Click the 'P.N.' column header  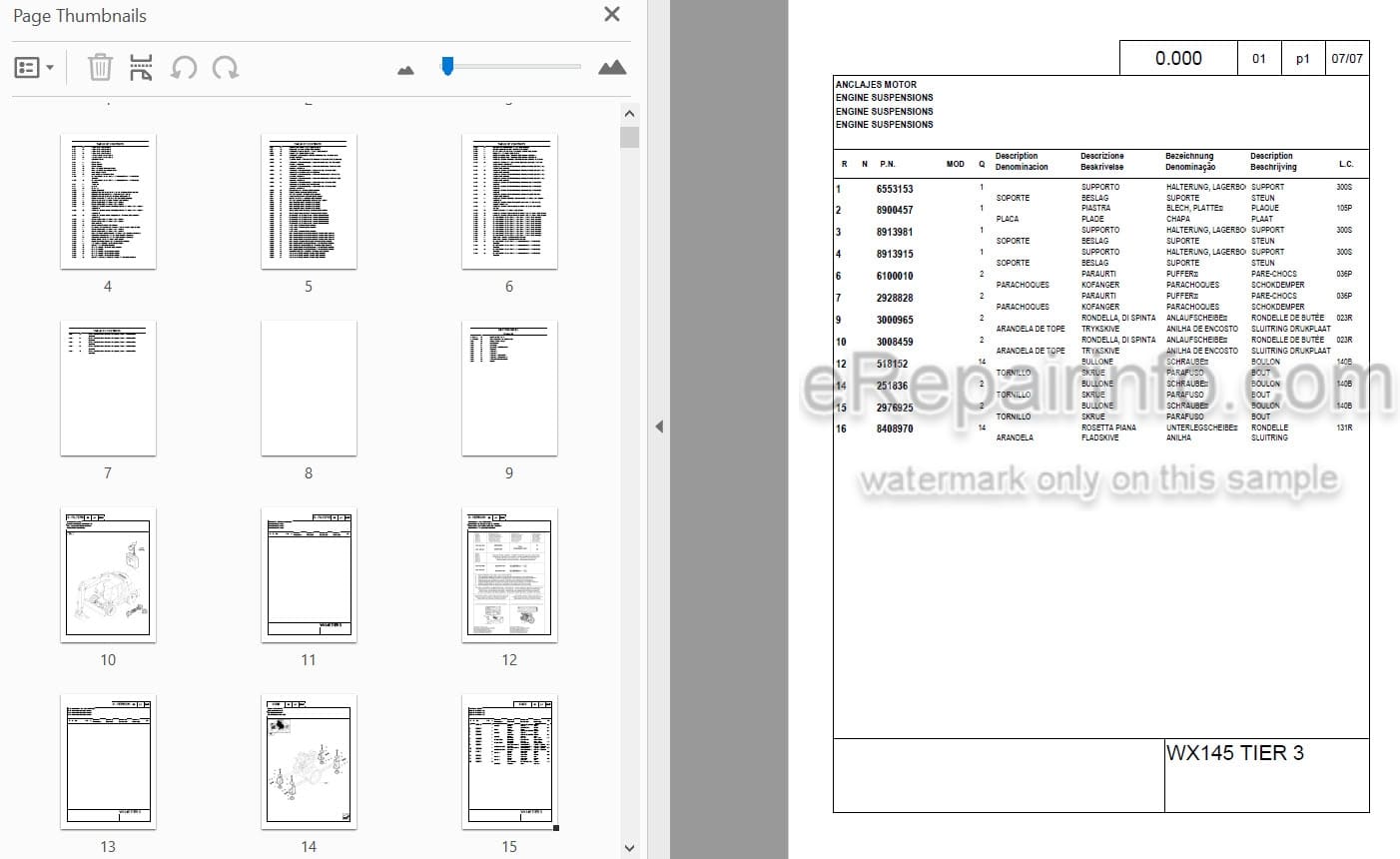888,164
